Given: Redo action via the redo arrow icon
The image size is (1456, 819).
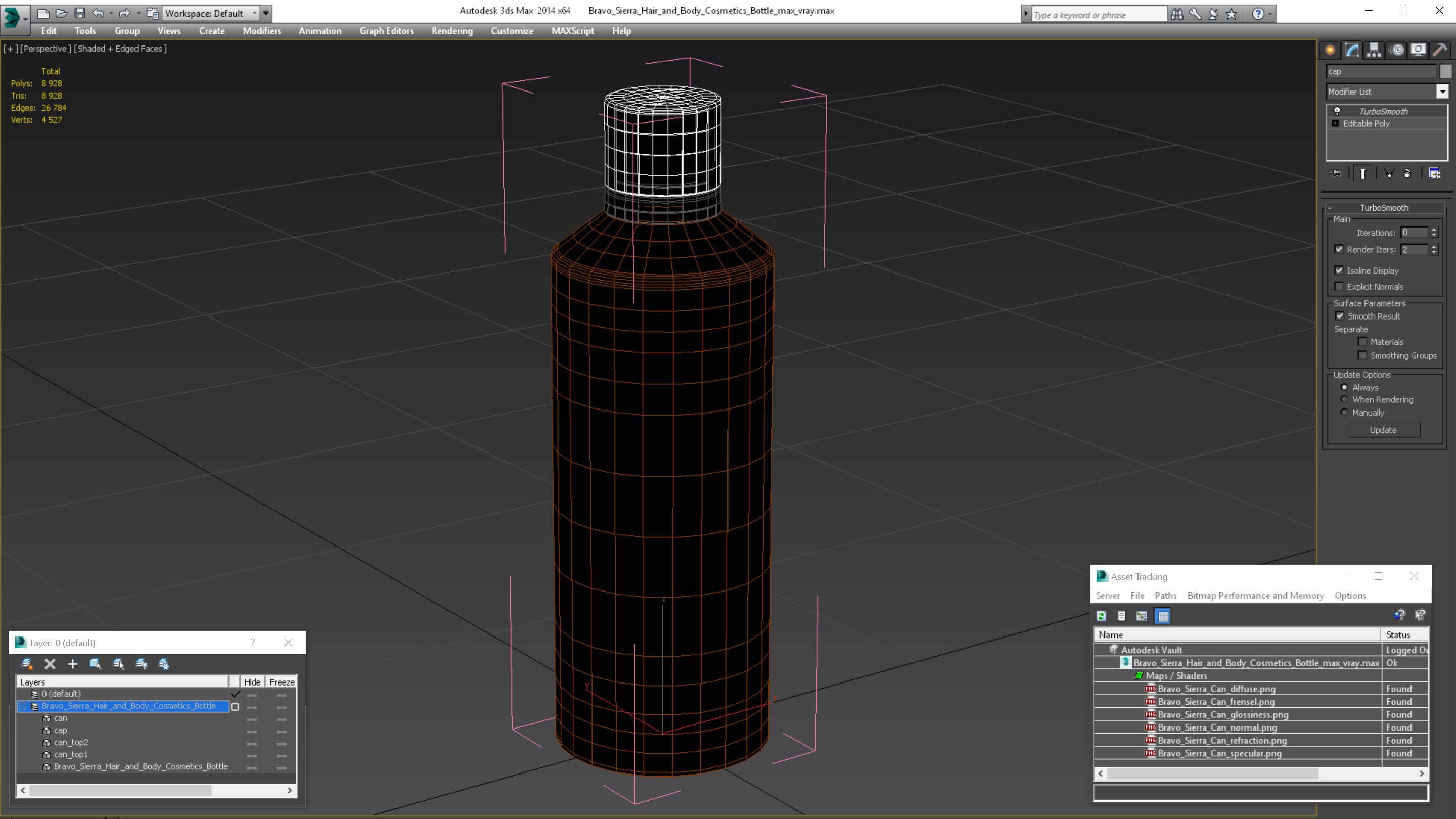Looking at the screenshot, I should click(124, 13).
